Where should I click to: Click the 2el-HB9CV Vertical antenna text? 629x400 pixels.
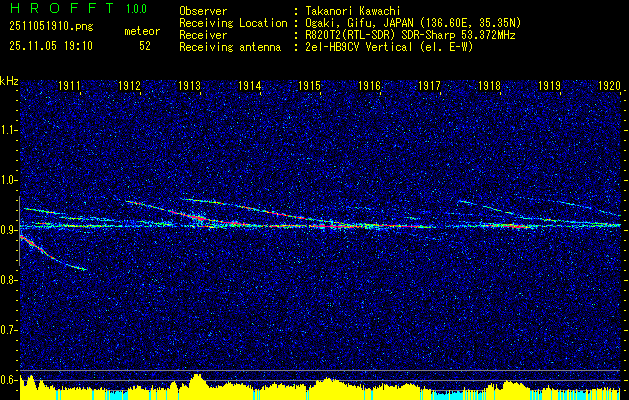tap(389, 47)
